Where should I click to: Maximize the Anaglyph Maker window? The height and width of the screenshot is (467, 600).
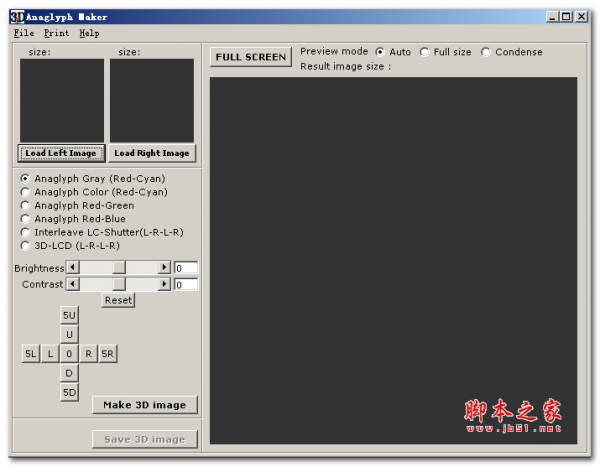click(x=567, y=17)
